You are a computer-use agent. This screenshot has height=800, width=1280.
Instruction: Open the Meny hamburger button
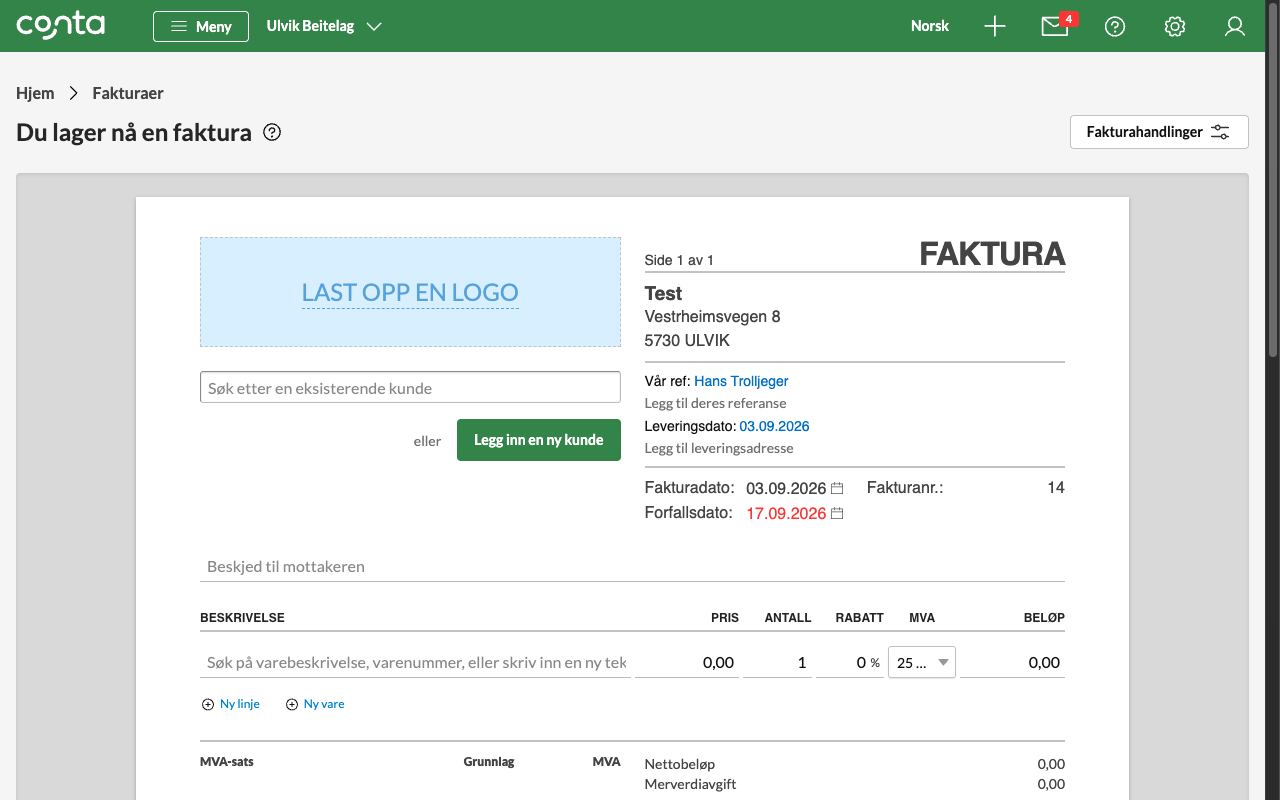click(201, 26)
